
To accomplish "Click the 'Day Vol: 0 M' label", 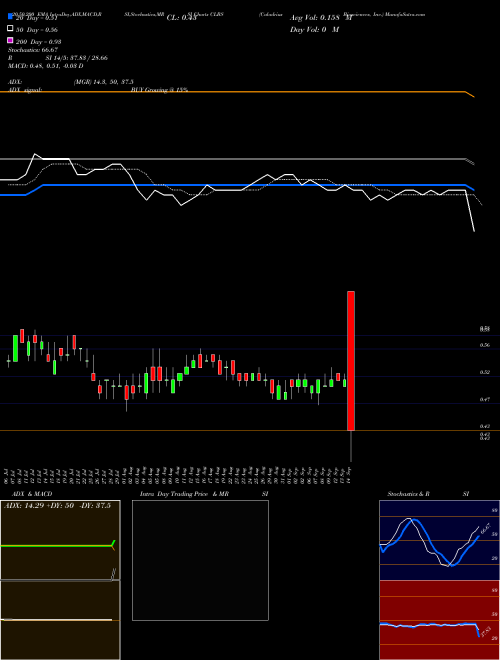I will (314, 29).
